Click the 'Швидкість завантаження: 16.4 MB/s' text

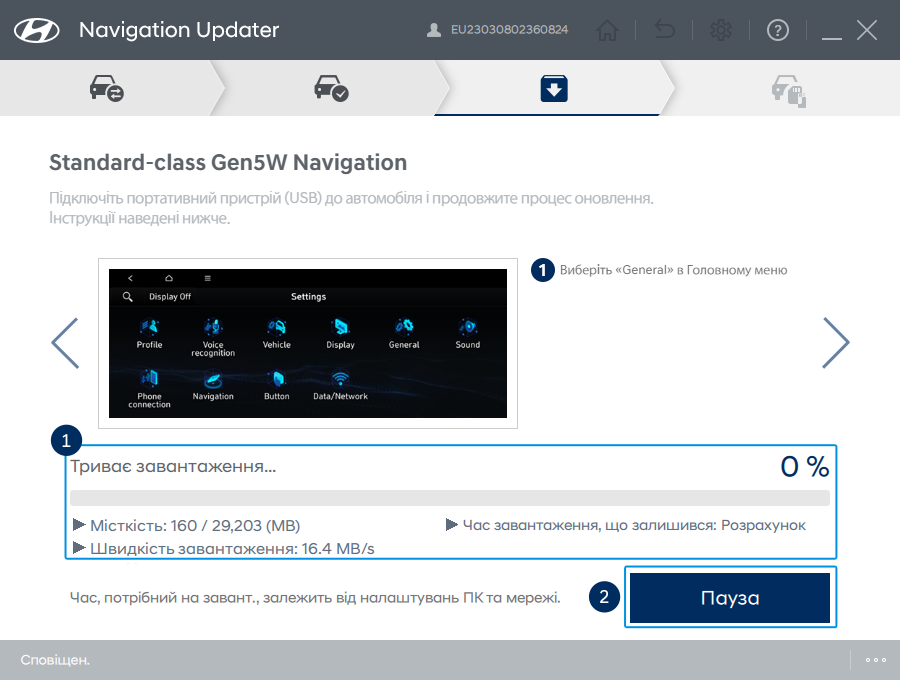[232, 549]
